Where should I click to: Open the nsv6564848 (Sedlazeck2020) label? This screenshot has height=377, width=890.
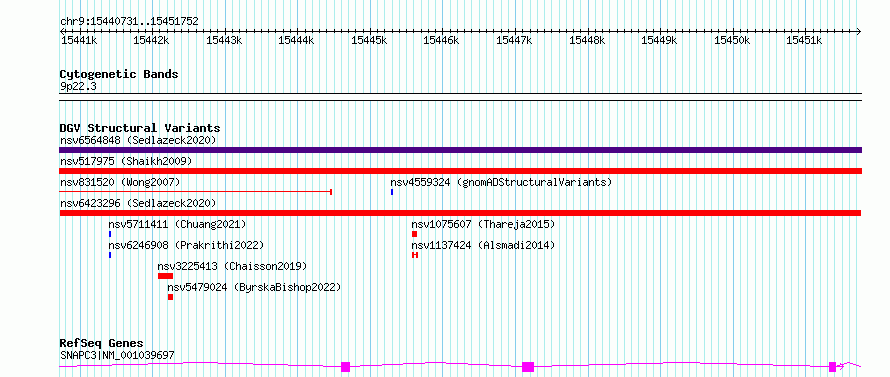(x=138, y=140)
